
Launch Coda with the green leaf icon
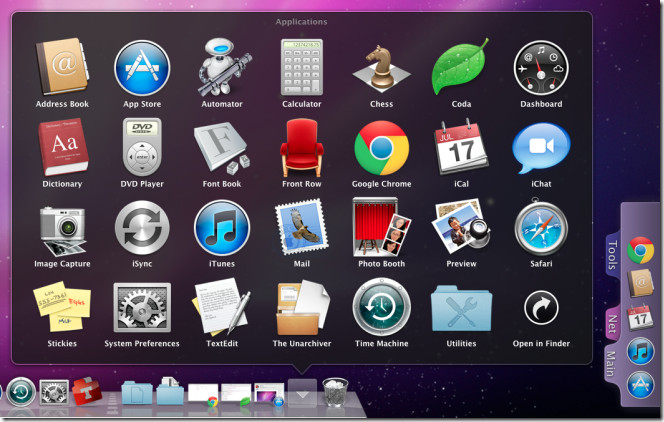[x=460, y=67]
